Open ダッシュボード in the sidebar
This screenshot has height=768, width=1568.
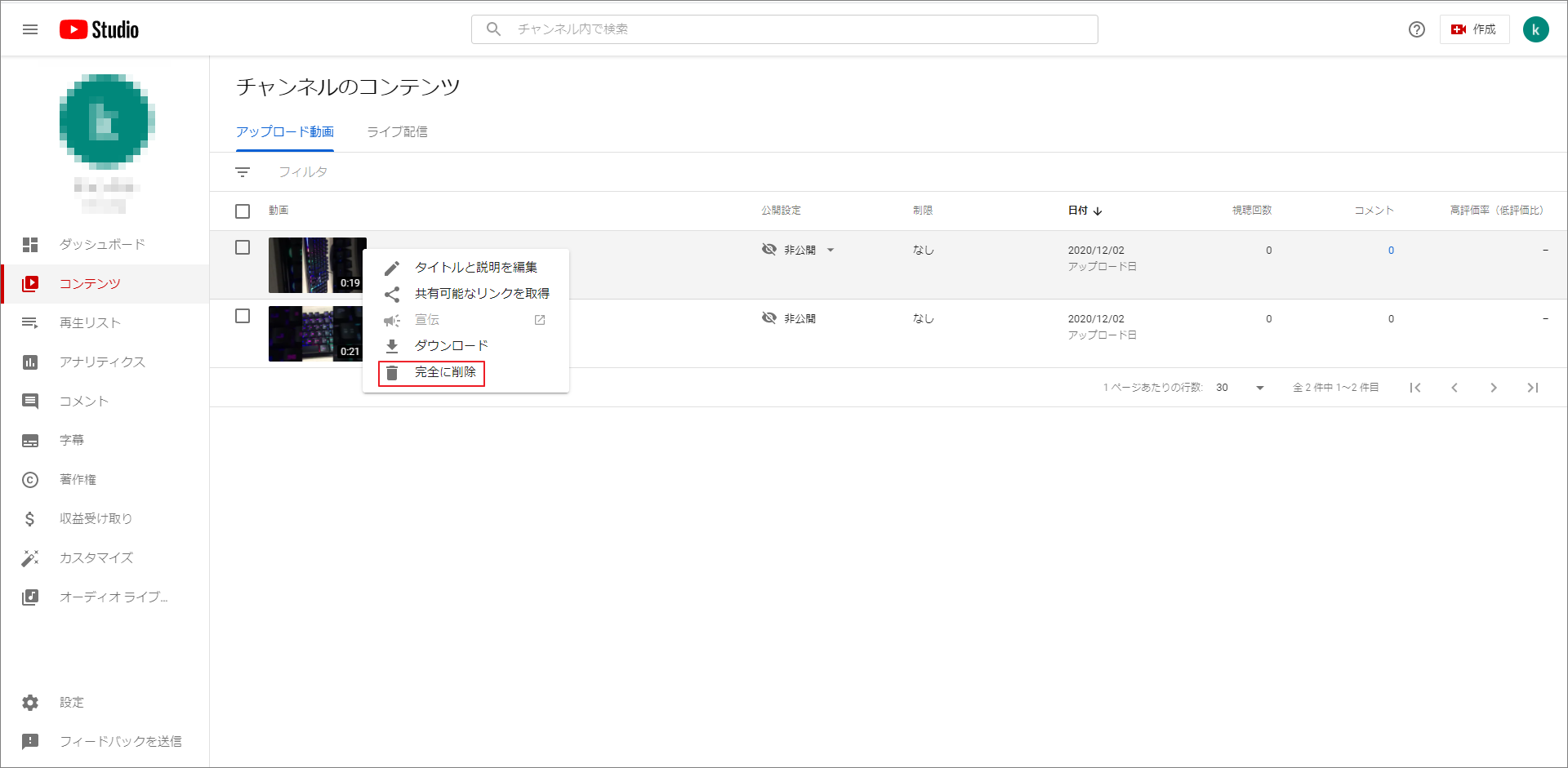point(105,244)
